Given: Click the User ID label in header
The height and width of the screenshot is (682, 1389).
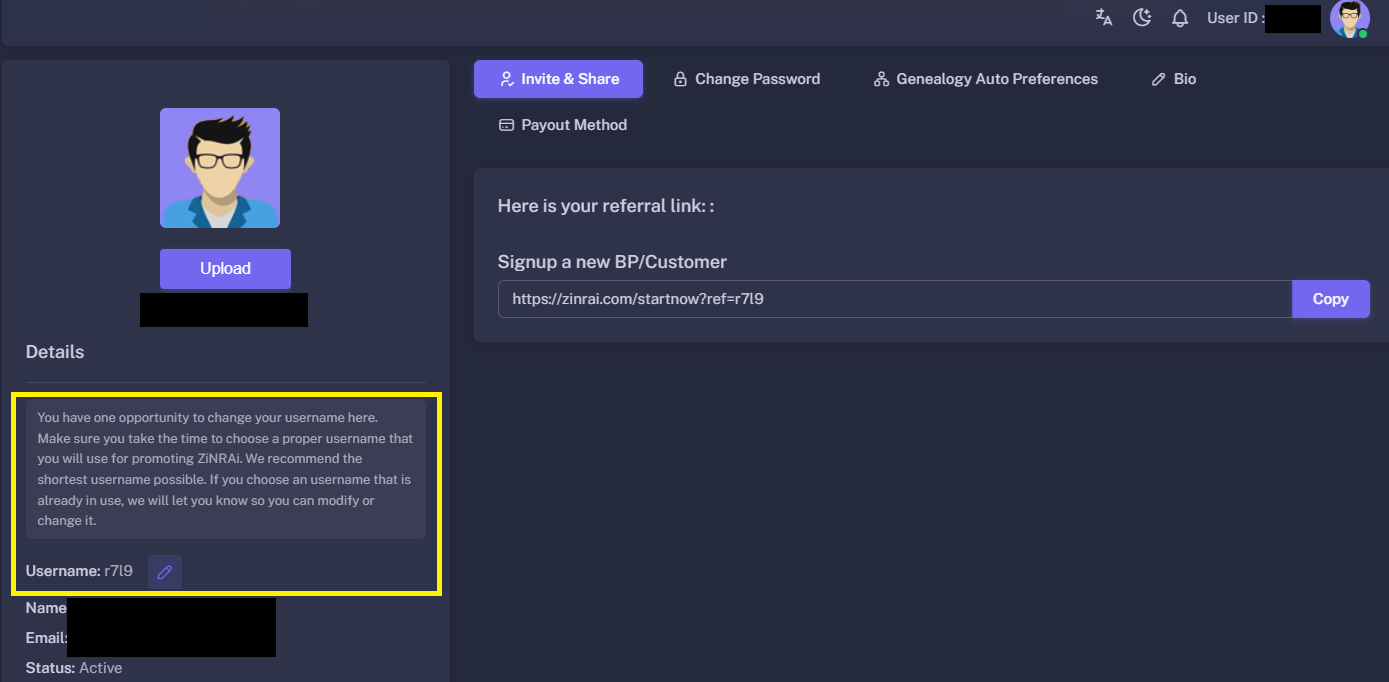Looking at the screenshot, I should tap(1236, 18).
